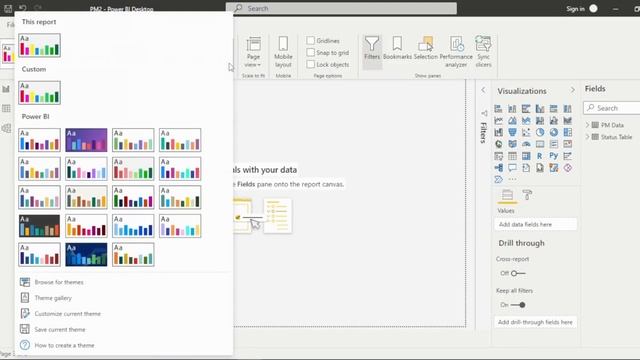Click Add data fields here well

[536, 224]
